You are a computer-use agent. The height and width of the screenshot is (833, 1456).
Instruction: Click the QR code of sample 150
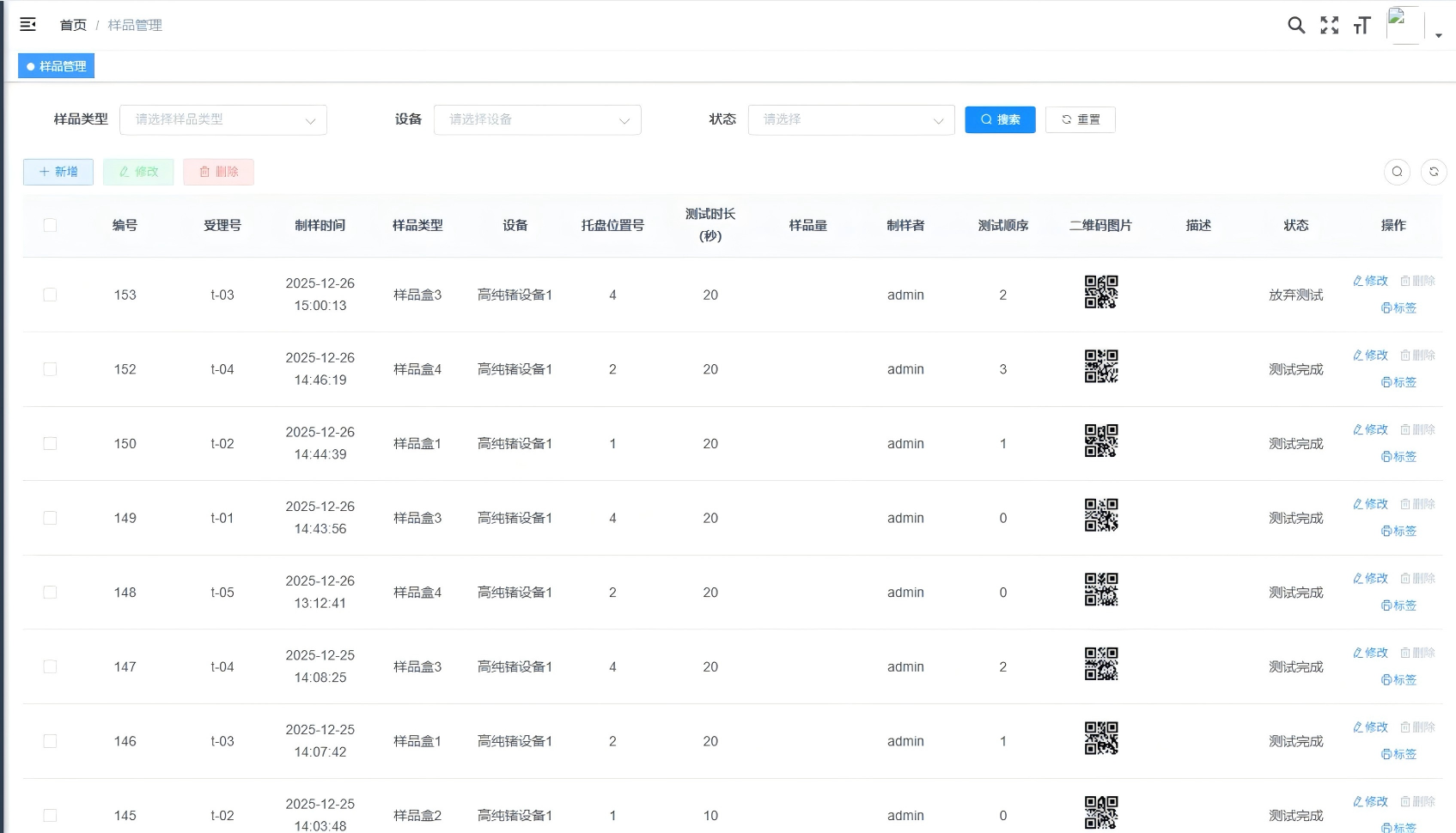1100,441
